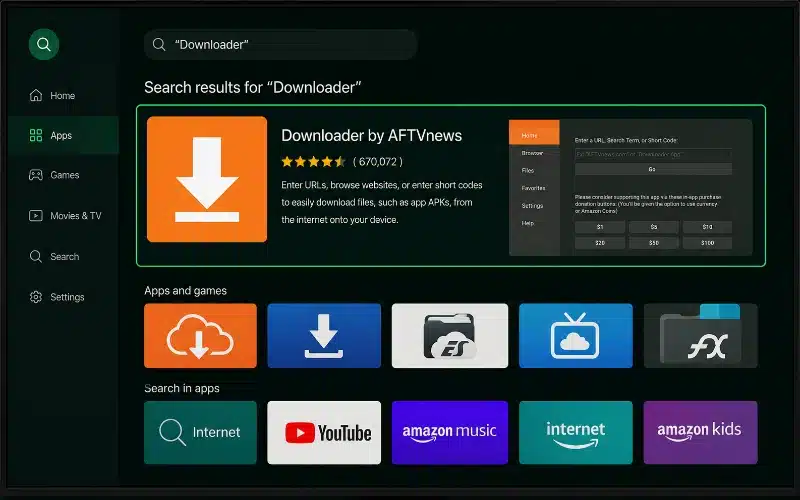This screenshot has width=800, height=500.
Task: Open the Downloader by AFTVnews title
Action: coord(371,135)
